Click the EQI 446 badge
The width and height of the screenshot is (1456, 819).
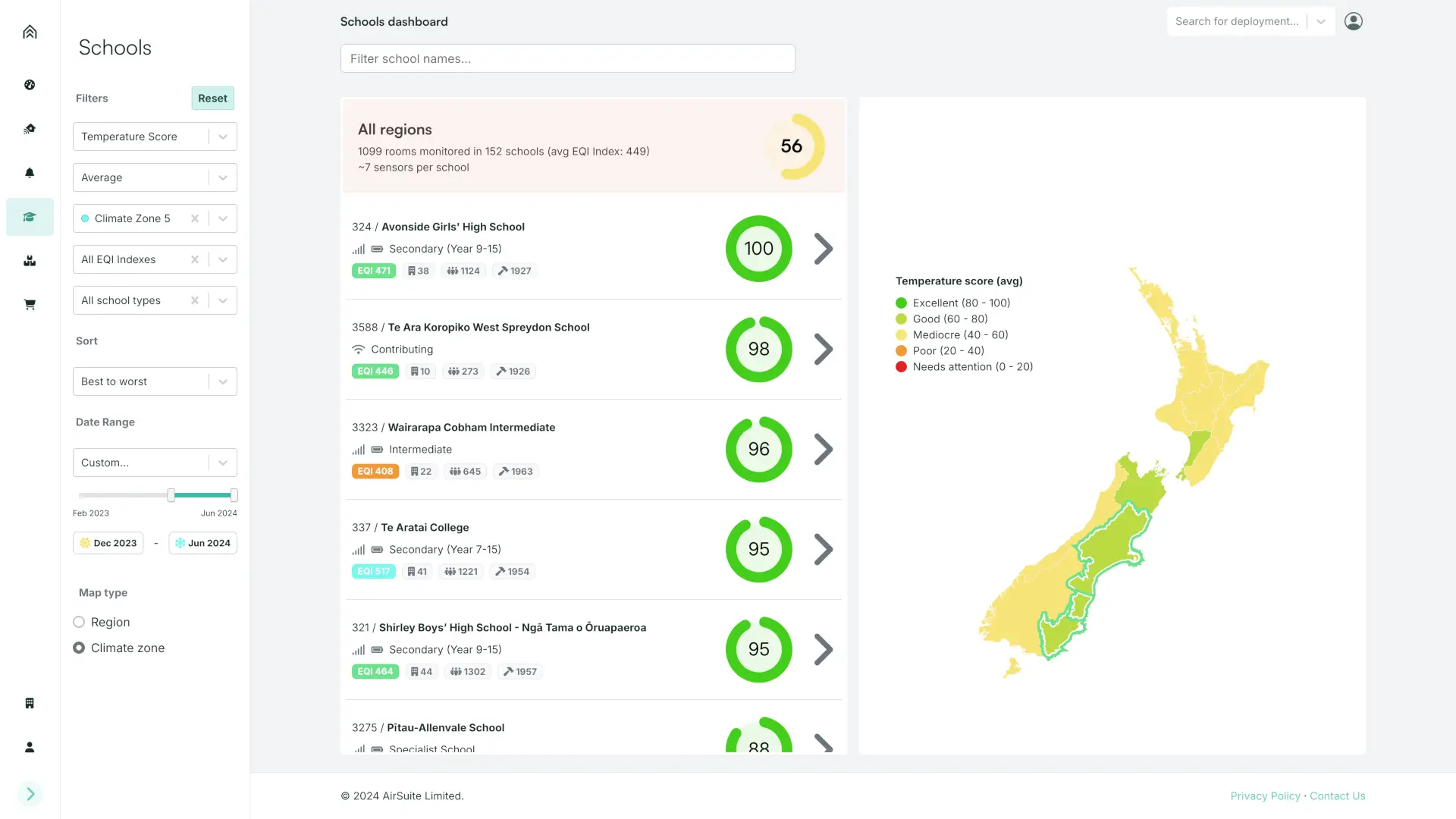pyautogui.click(x=375, y=372)
